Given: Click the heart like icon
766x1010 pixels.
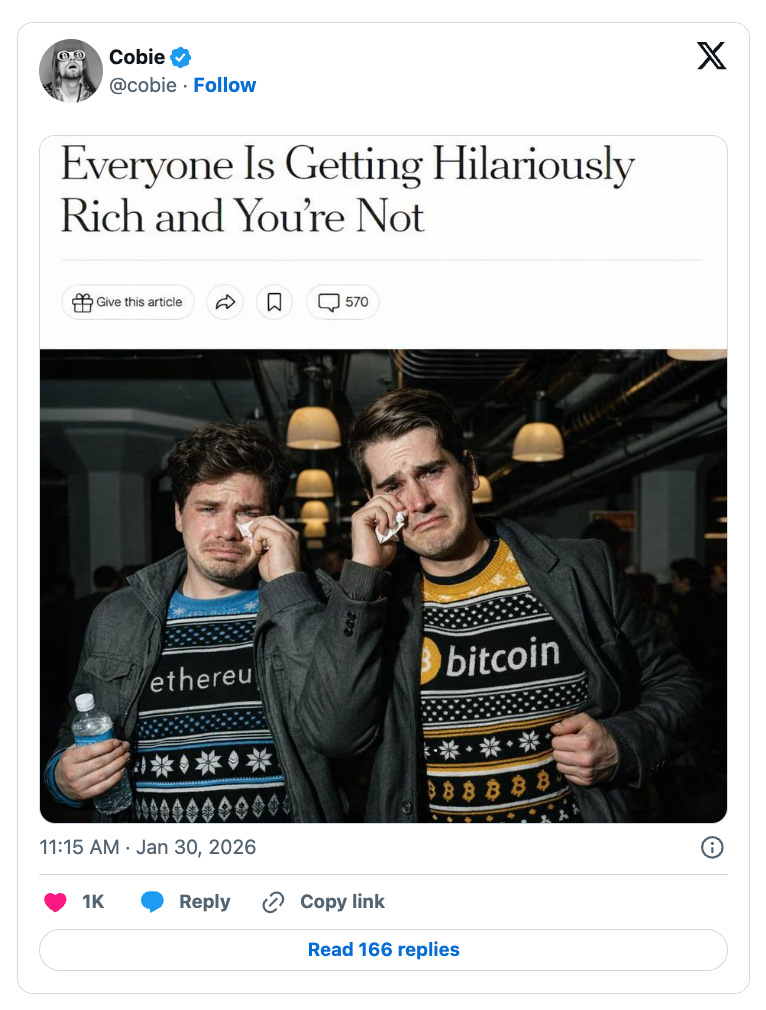Looking at the screenshot, I should [x=55, y=902].
